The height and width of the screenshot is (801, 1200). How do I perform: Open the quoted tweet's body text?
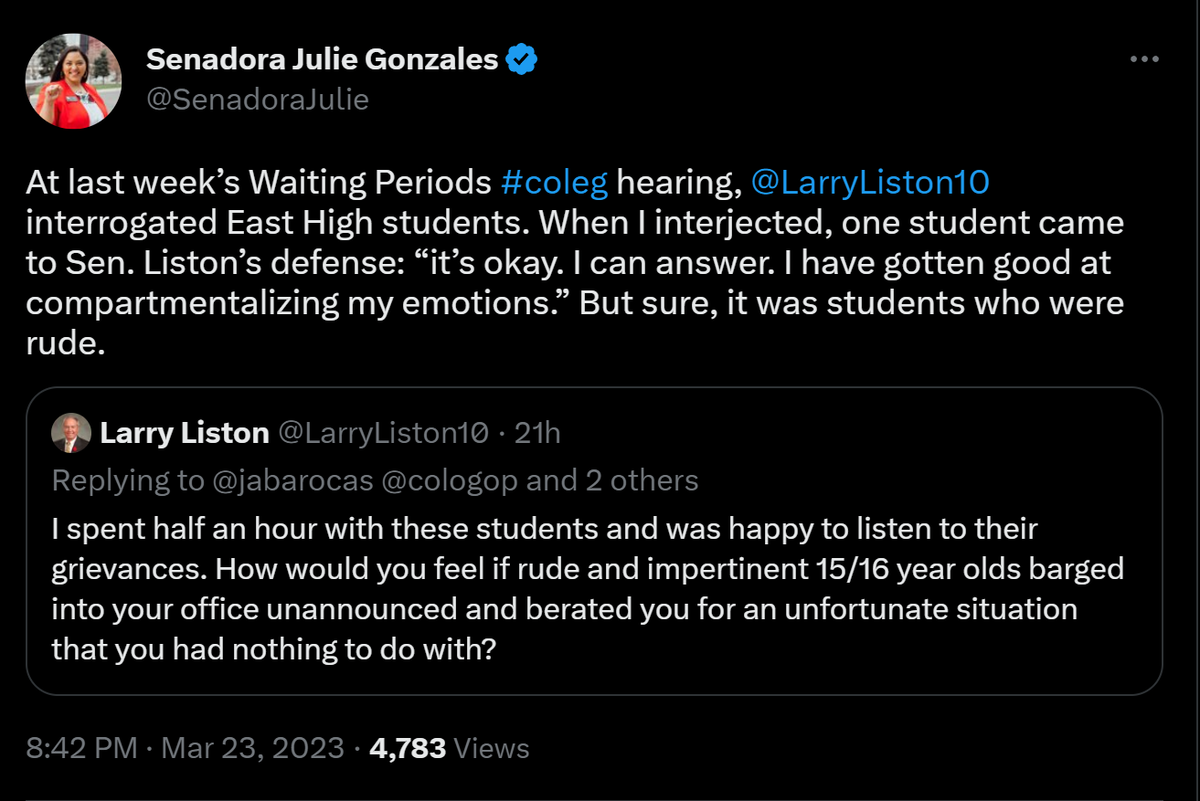click(587, 589)
